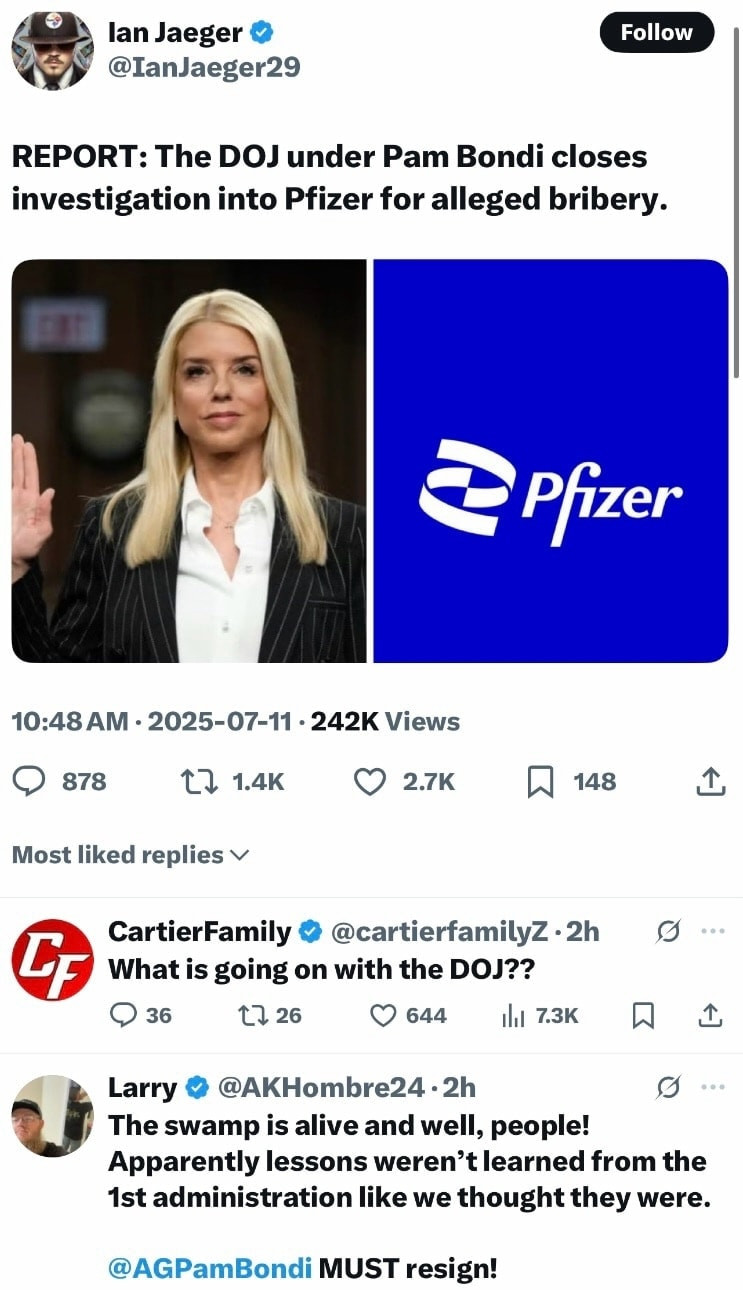
Task: Open the more options menu on CartierFamily's reply
Action: click(x=712, y=932)
